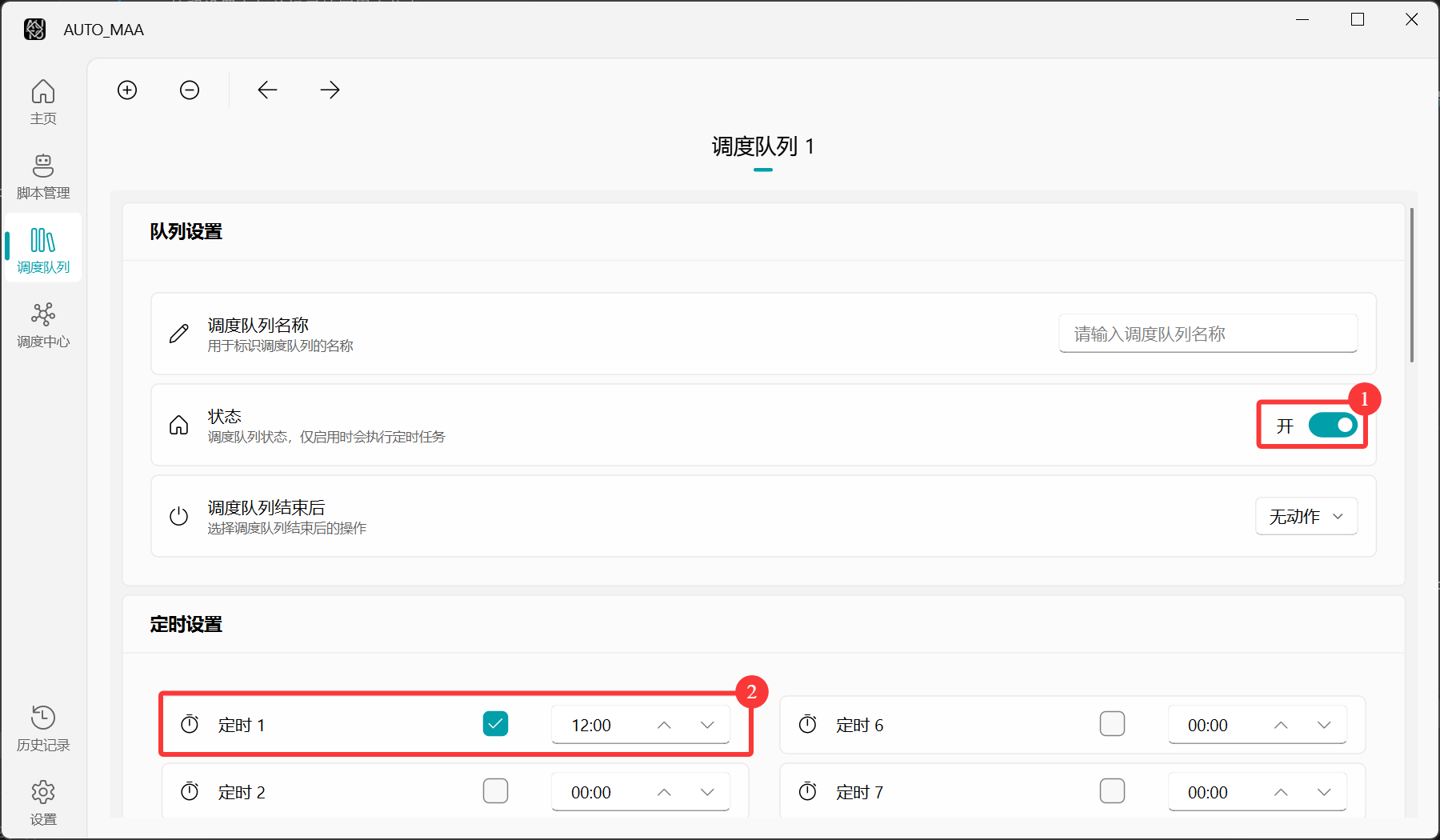The height and width of the screenshot is (840, 1440).
Task: Expand the 无动作 dropdown
Action: (1306, 517)
